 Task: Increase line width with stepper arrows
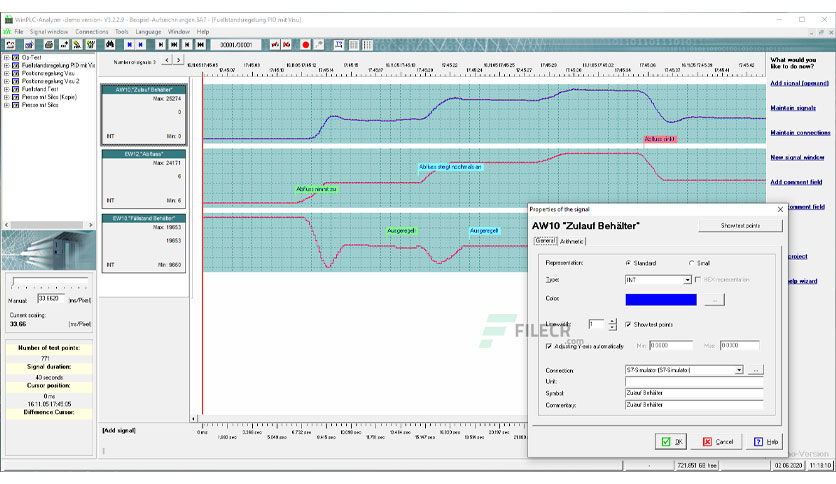612,321
